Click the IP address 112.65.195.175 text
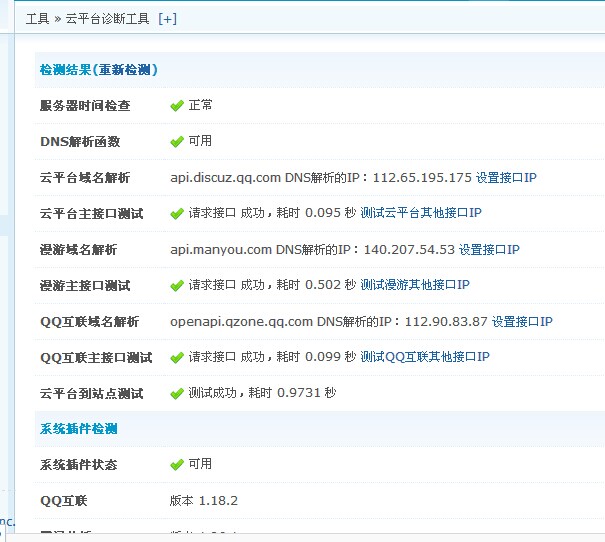Viewport: 605px width, 542px height. pos(422,177)
